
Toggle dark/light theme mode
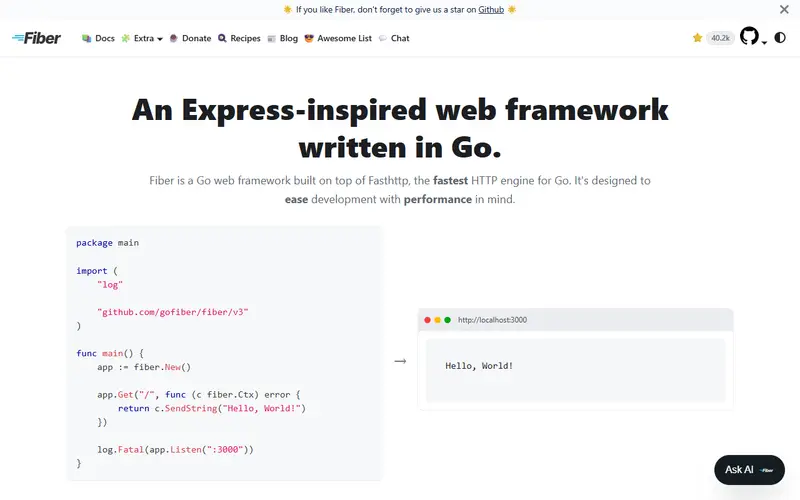[x=780, y=38]
